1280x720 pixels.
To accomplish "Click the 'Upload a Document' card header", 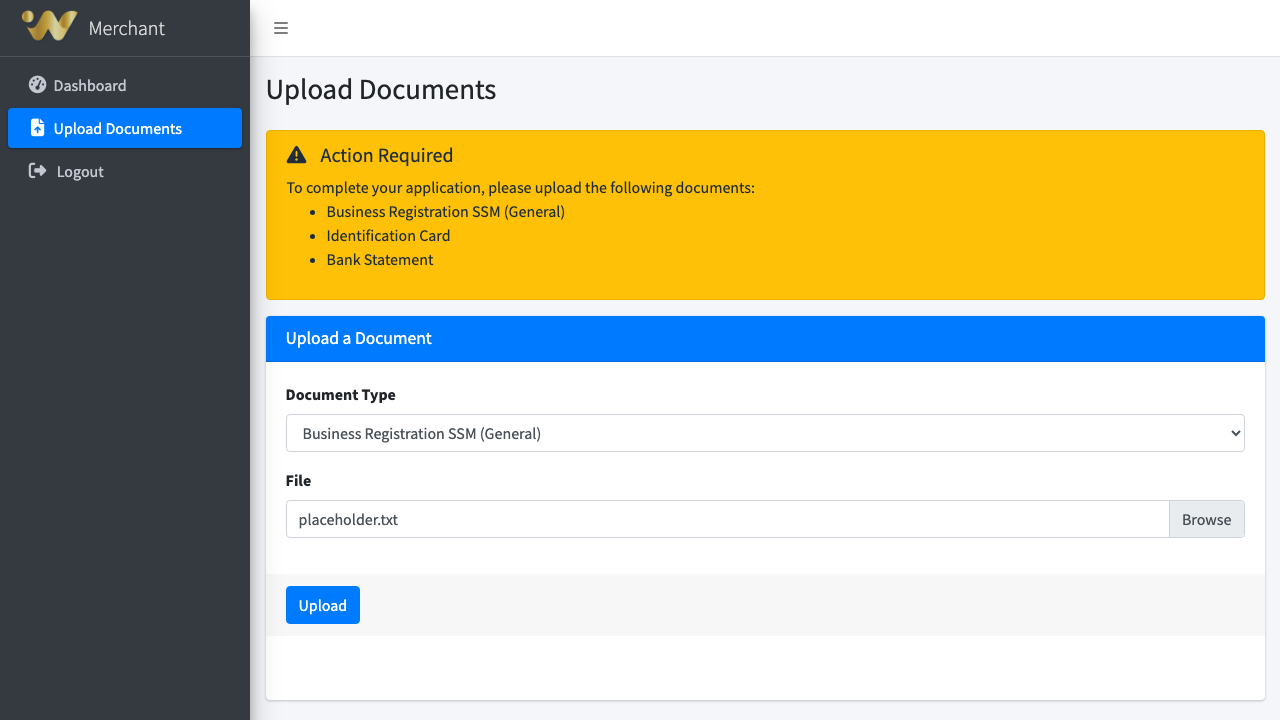I will (765, 338).
